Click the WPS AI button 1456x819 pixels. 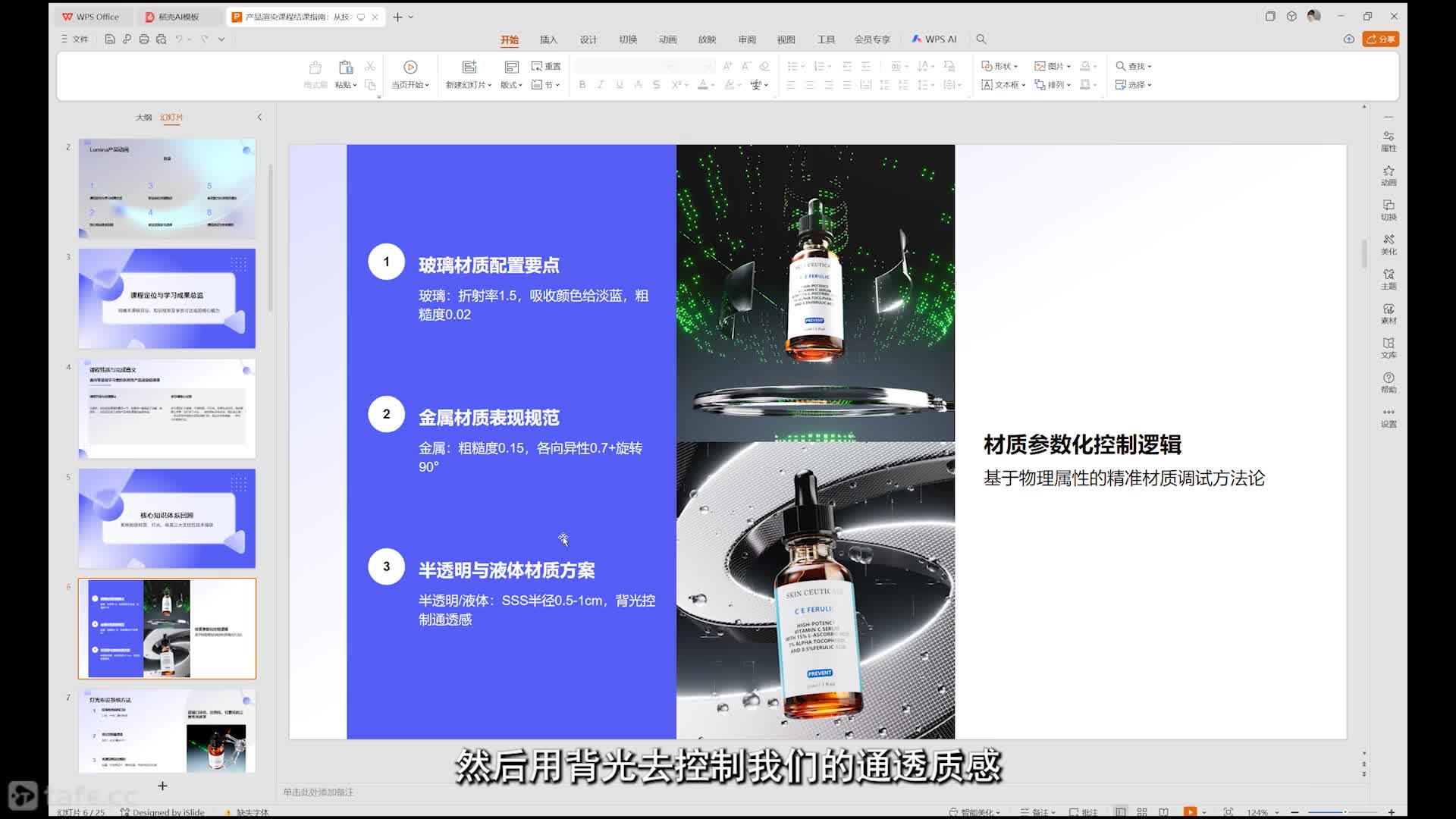point(934,39)
